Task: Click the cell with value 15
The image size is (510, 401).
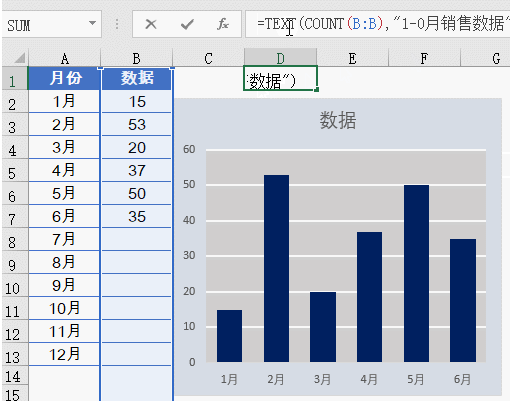Action: tap(137, 101)
